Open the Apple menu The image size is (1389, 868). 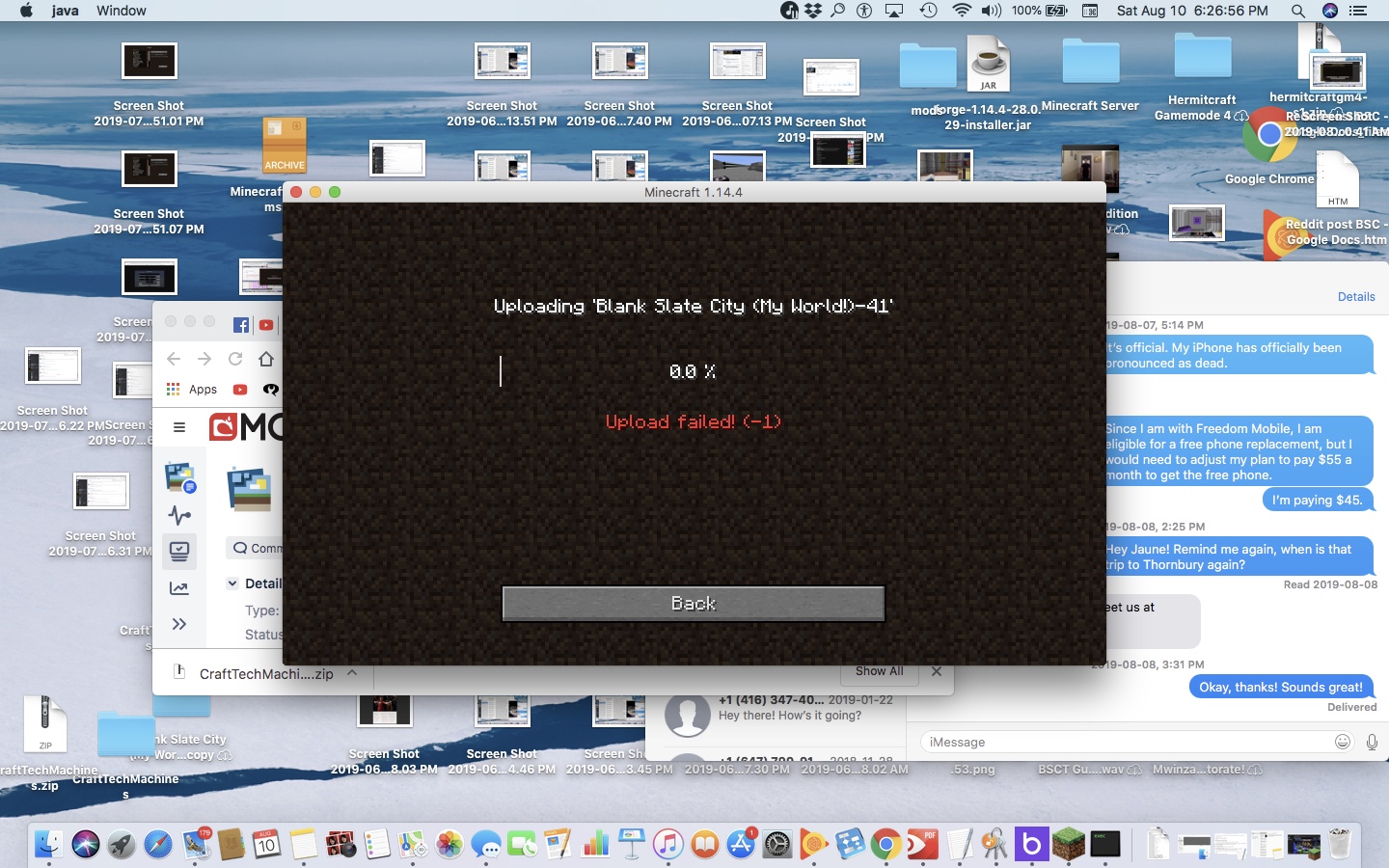(x=26, y=11)
